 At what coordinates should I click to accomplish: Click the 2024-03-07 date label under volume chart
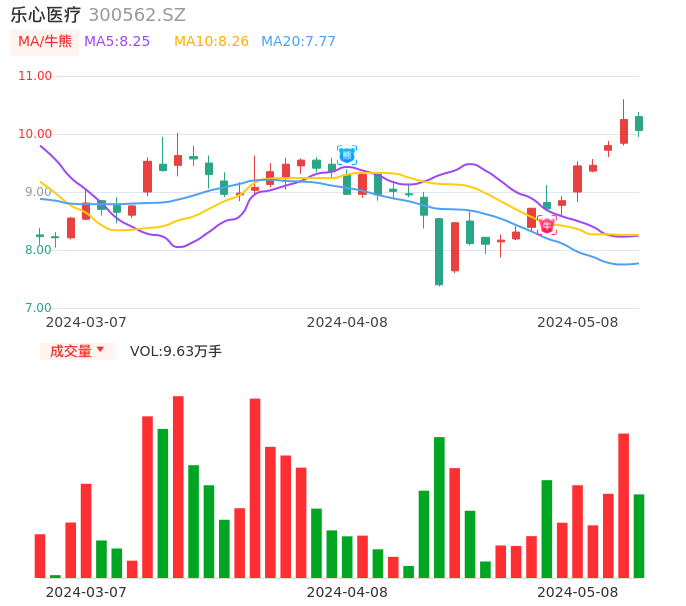click(86, 592)
